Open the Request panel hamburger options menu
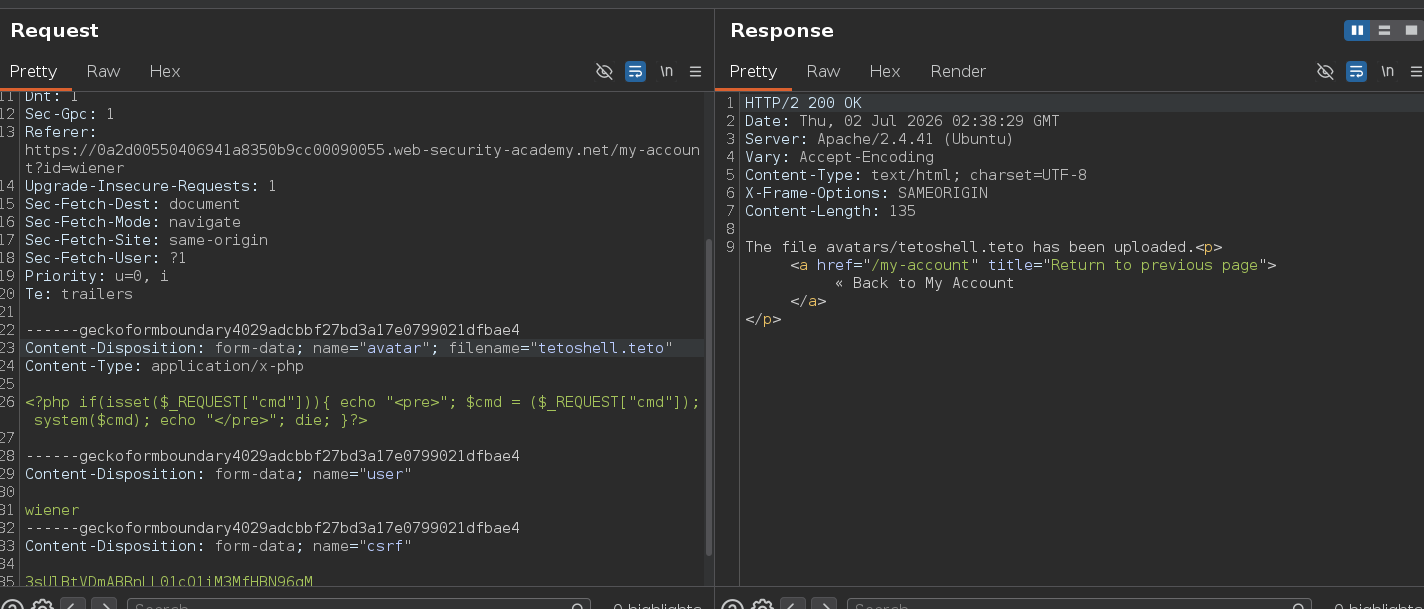 click(x=695, y=71)
